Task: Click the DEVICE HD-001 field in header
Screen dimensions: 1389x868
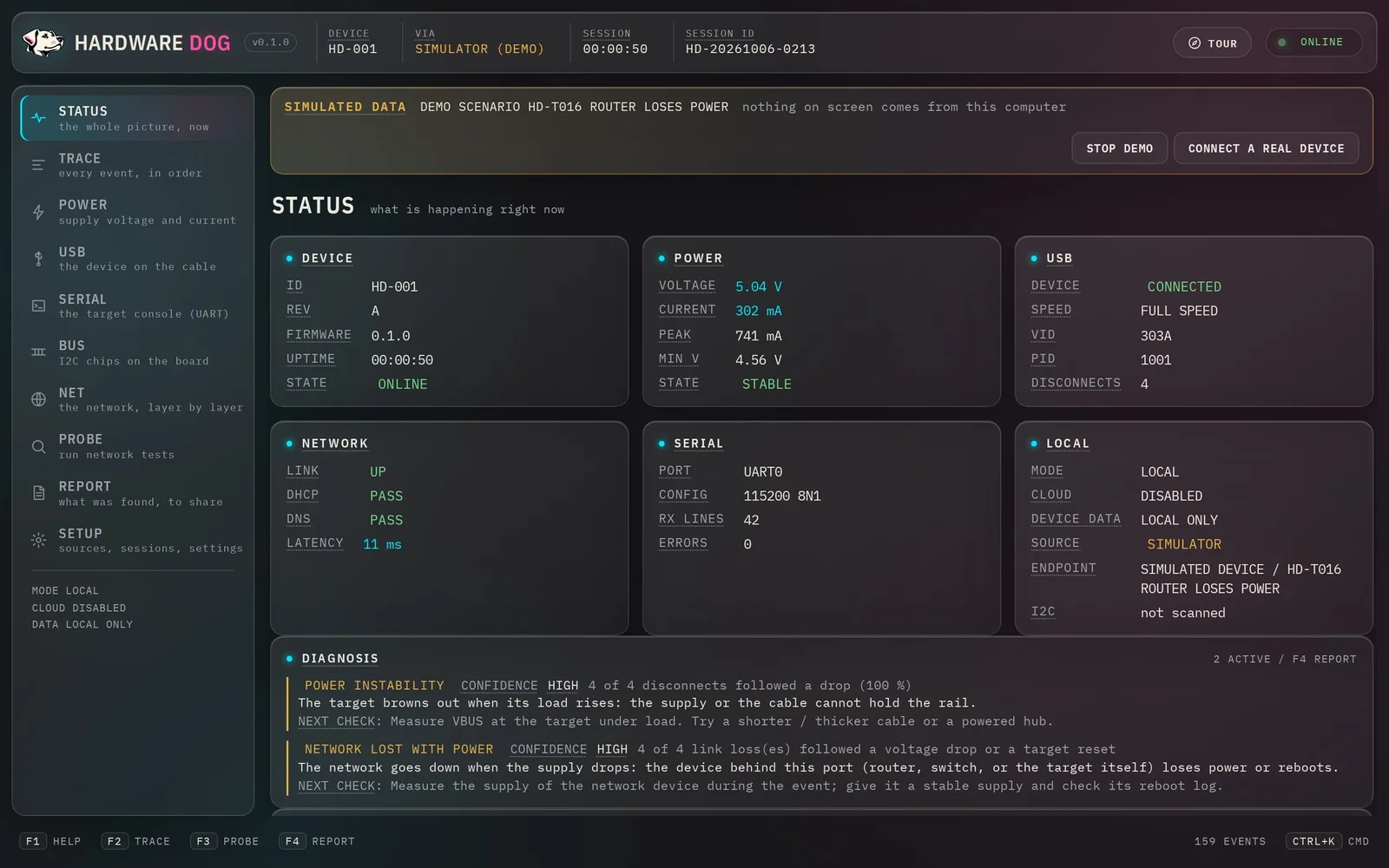Action: click(352, 42)
